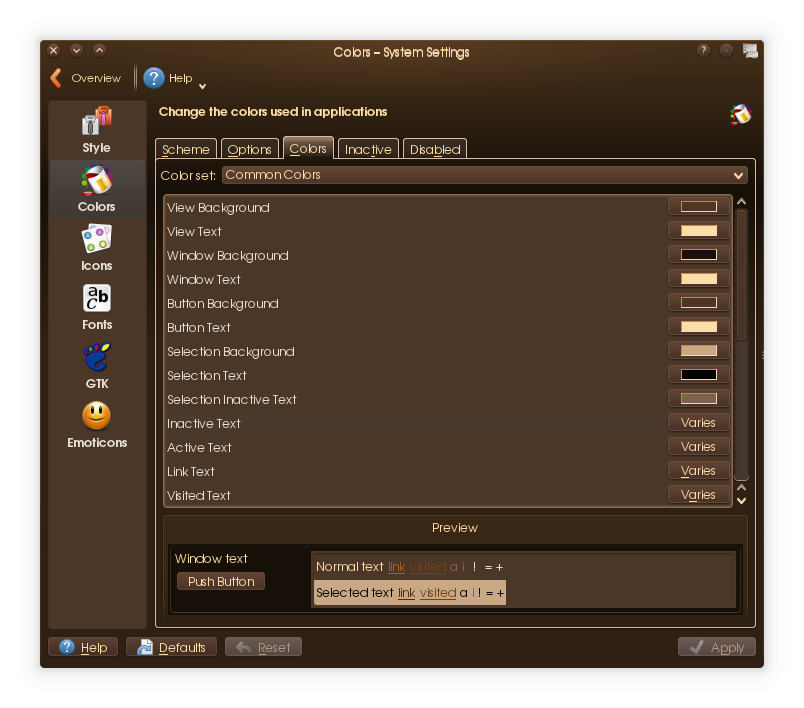Click the Visited Text row label

pos(199,495)
